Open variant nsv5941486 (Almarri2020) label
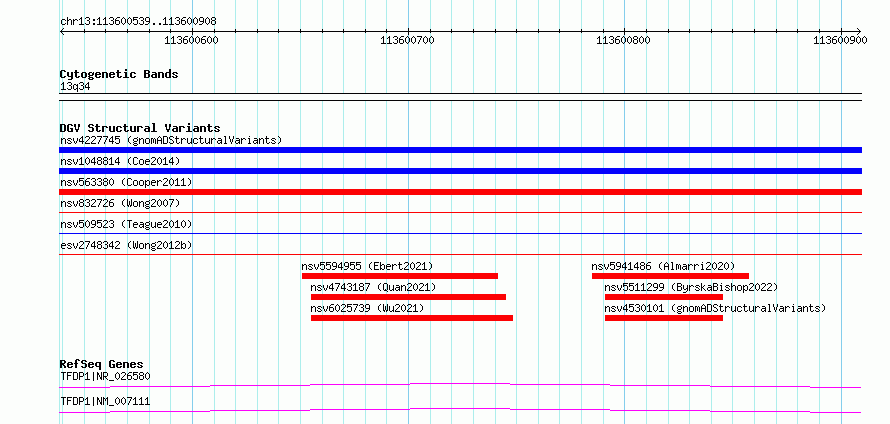Screen dimensions: 890x424 point(663,266)
